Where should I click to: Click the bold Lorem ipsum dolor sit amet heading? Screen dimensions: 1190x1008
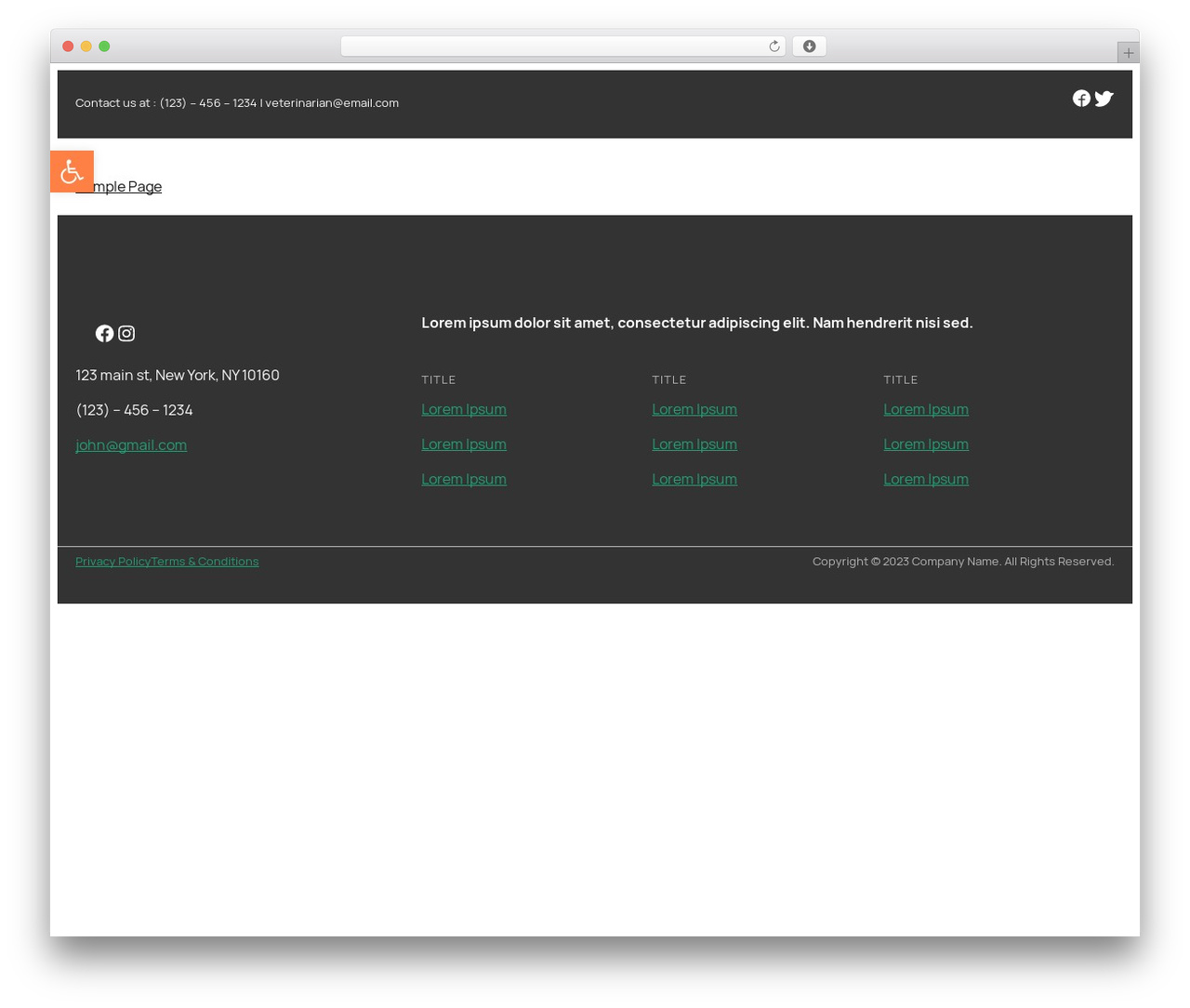[697, 323]
